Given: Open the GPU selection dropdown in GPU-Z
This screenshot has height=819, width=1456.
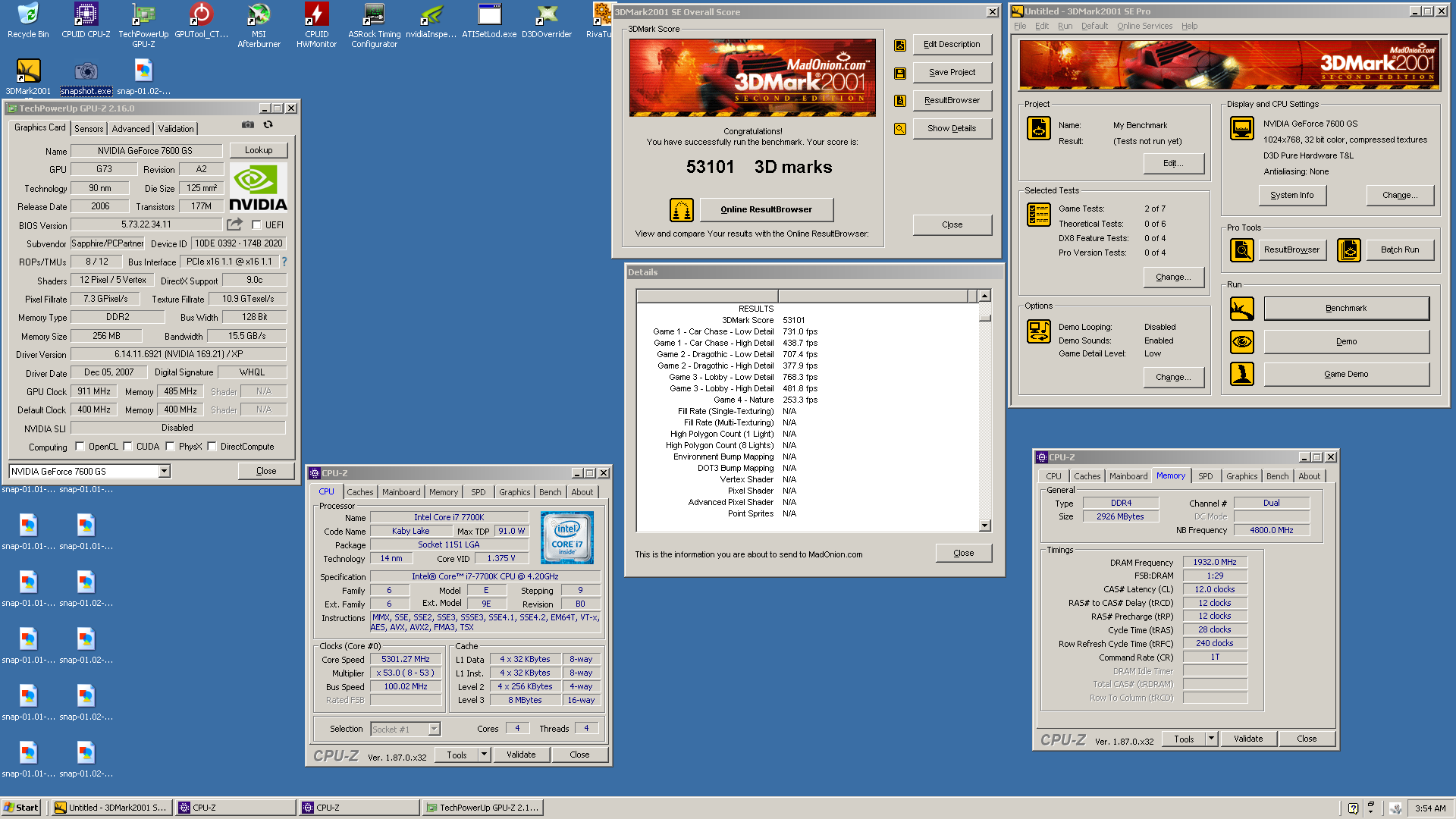Looking at the screenshot, I should [x=164, y=472].
